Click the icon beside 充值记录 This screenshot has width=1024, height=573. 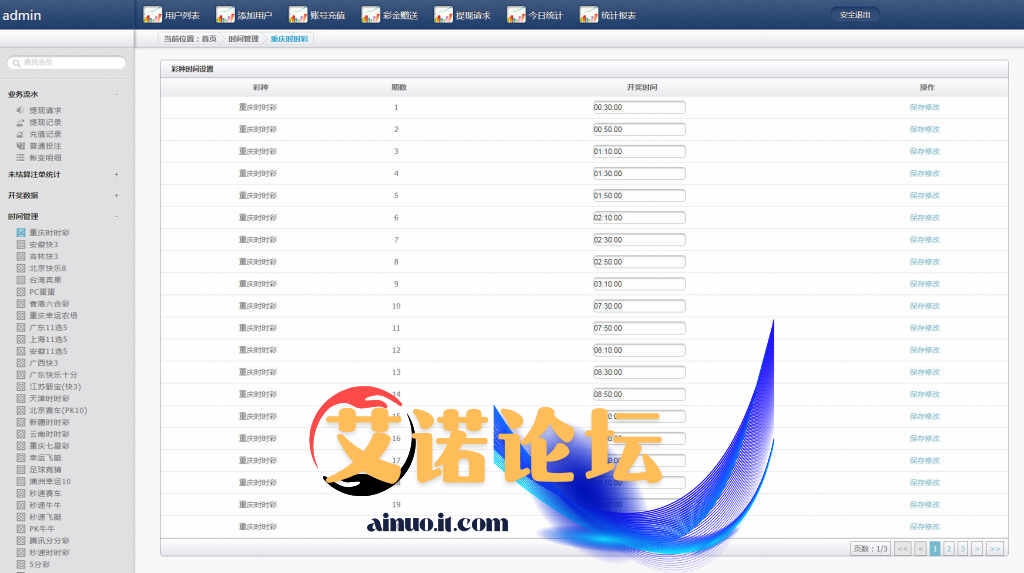point(20,134)
